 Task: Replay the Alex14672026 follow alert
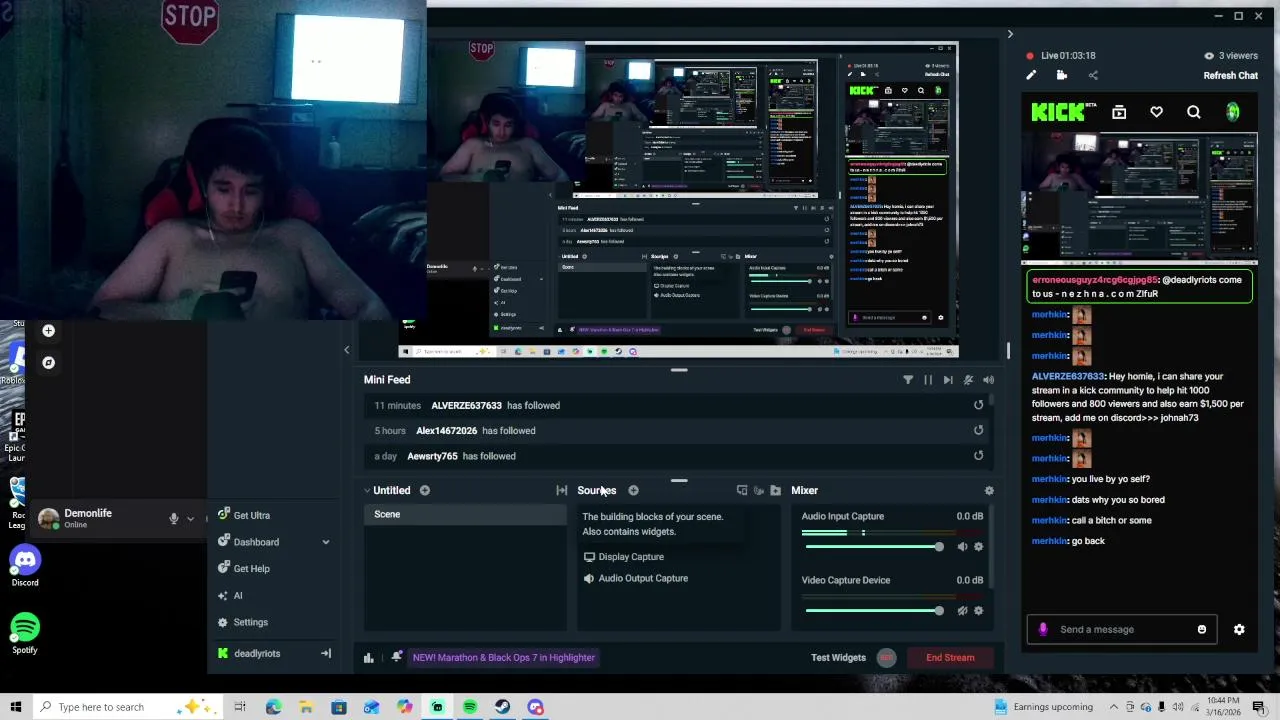click(x=978, y=430)
